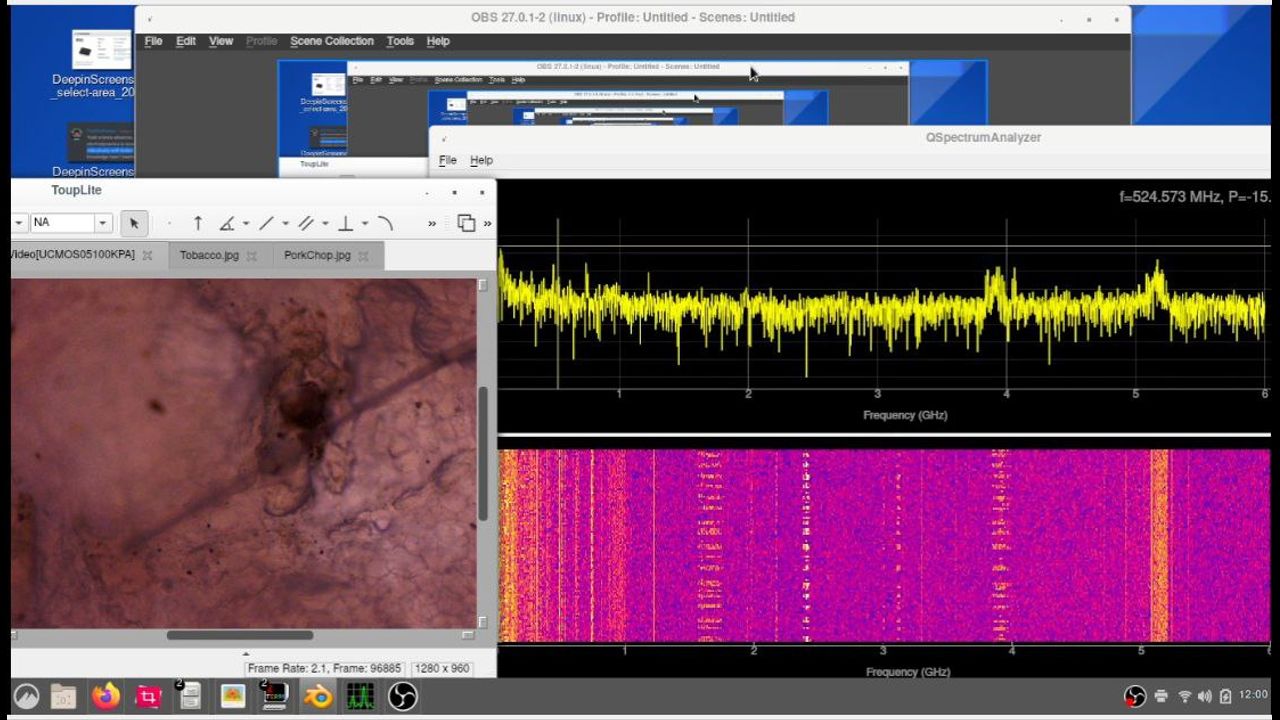
Task: Select the parallel lines measurement tool
Action: click(306, 223)
